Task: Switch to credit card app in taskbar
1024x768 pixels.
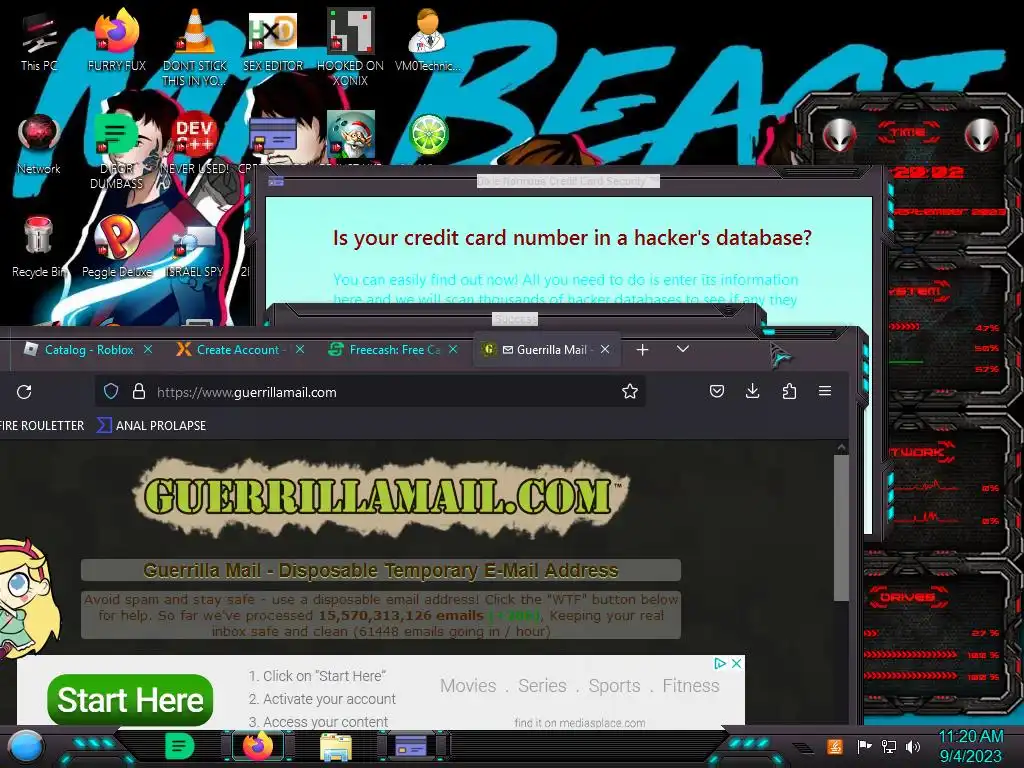Action: 411,746
